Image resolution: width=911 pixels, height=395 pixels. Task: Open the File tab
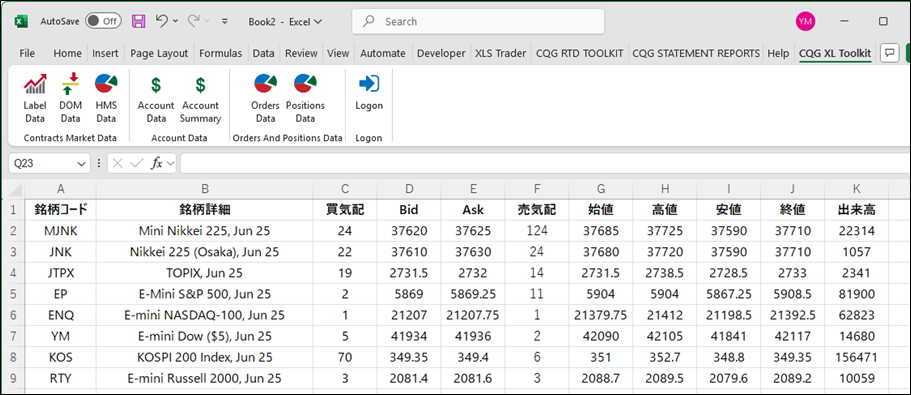[27, 53]
